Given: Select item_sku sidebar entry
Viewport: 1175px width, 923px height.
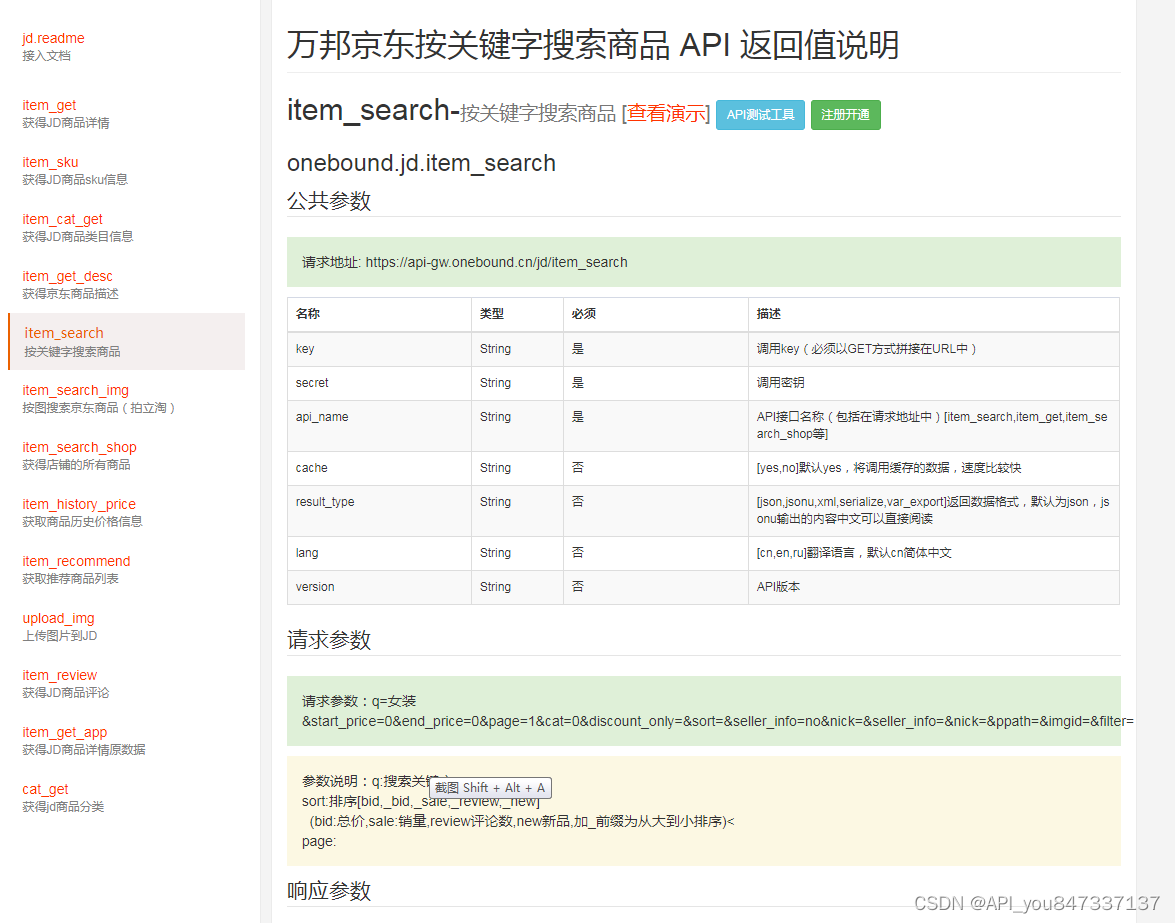Looking at the screenshot, I should tap(50, 162).
